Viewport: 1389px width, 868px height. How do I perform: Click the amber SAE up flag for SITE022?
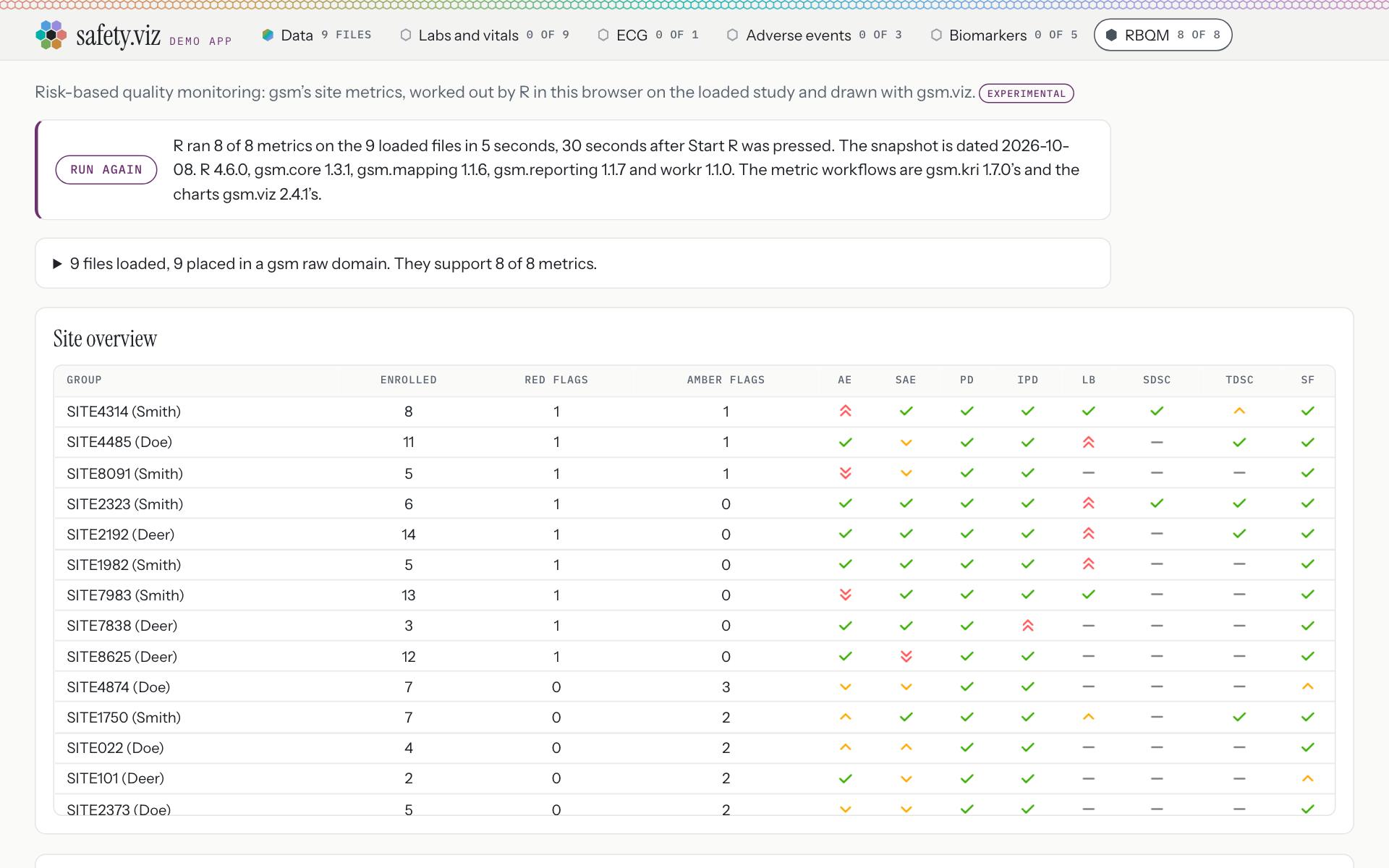click(x=906, y=747)
